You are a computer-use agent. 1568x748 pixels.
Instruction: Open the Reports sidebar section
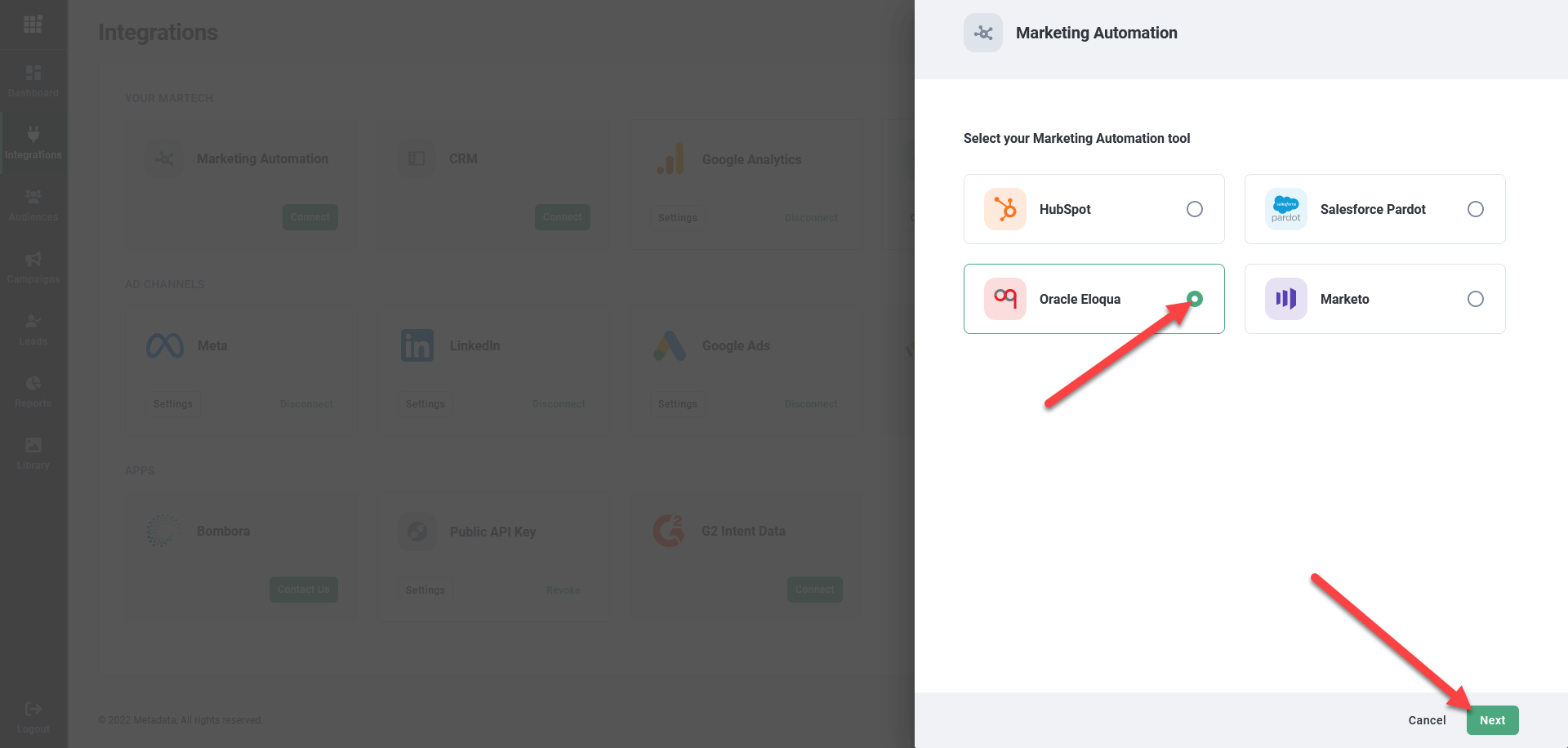[x=33, y=391]
